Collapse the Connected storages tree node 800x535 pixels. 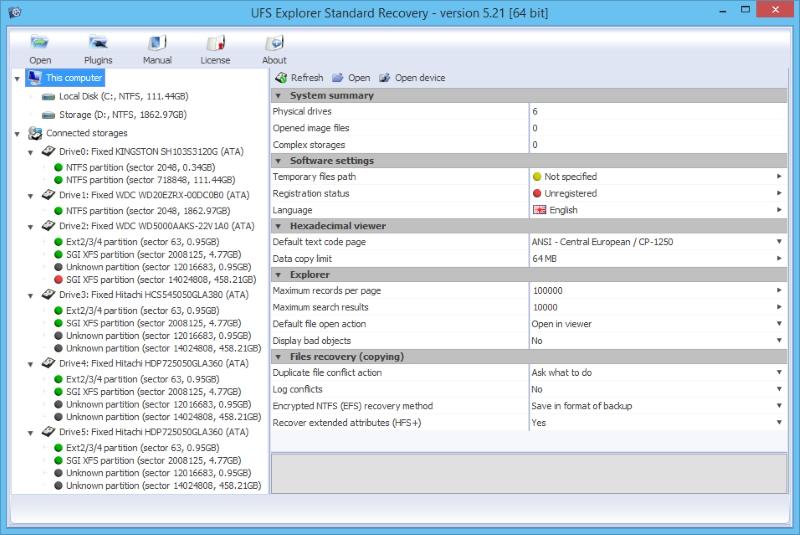point(17,134)
